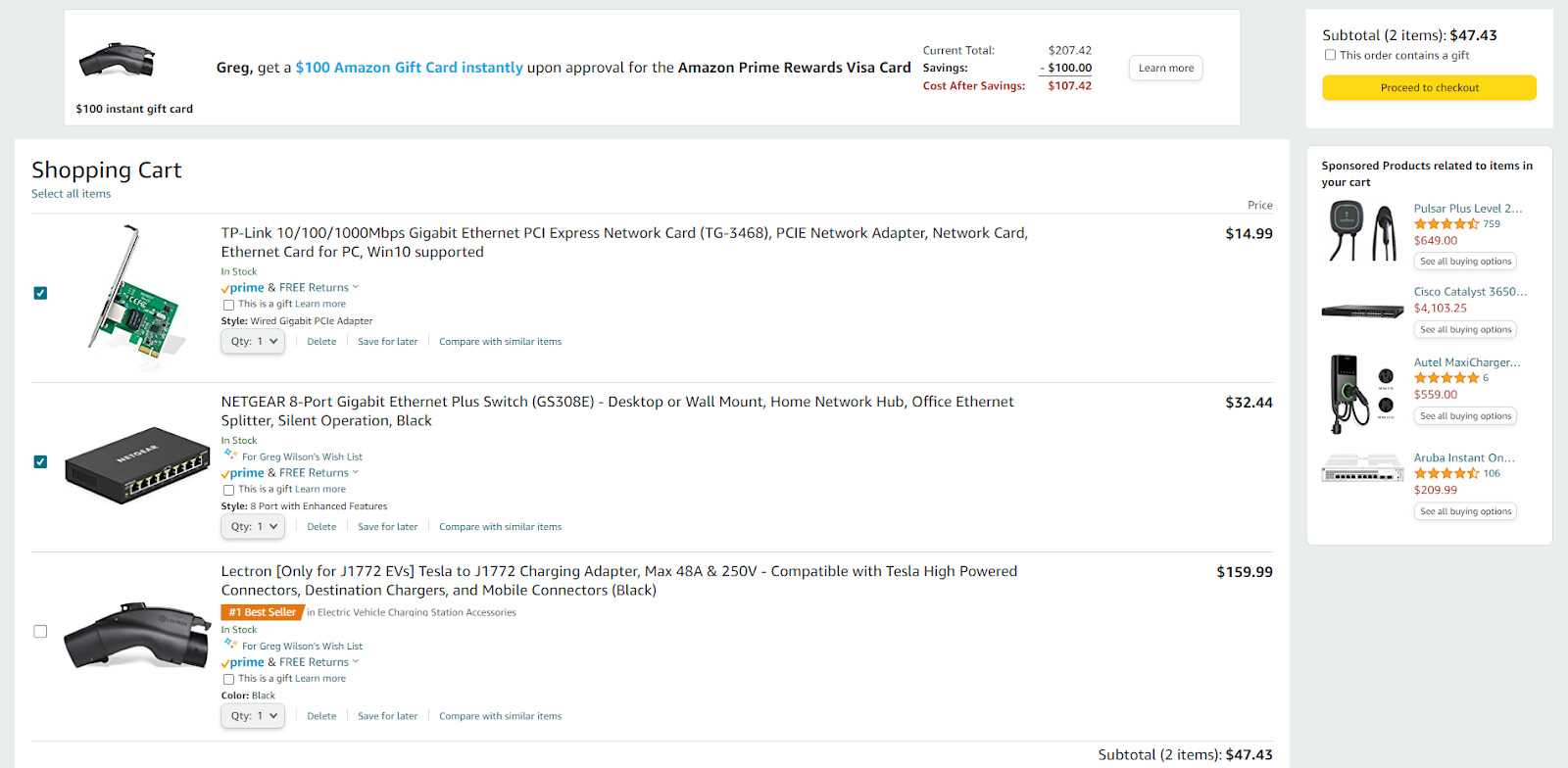Open Greg Wilson's Wish List under Lectron item

pos(302,647)
